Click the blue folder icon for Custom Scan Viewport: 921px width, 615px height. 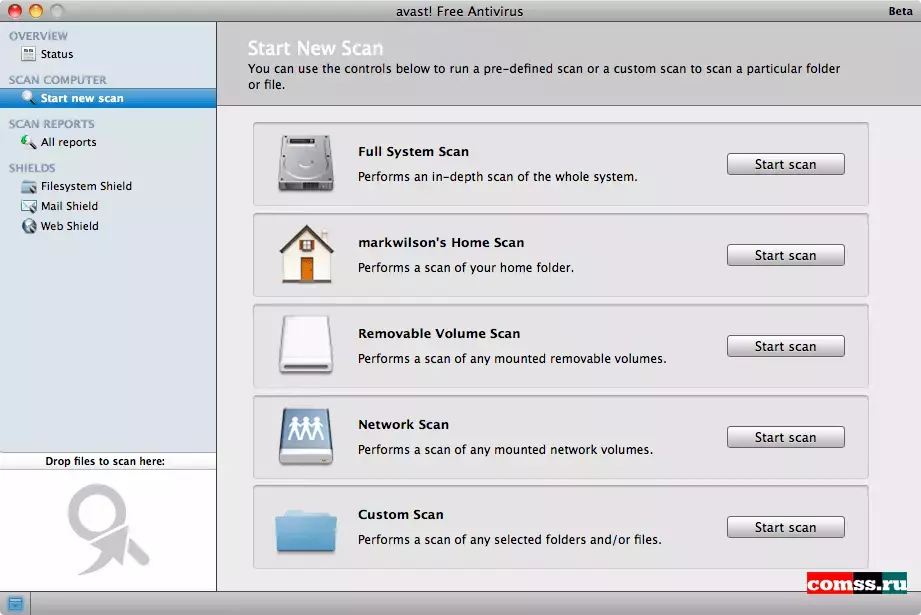[x=306, y=530]
